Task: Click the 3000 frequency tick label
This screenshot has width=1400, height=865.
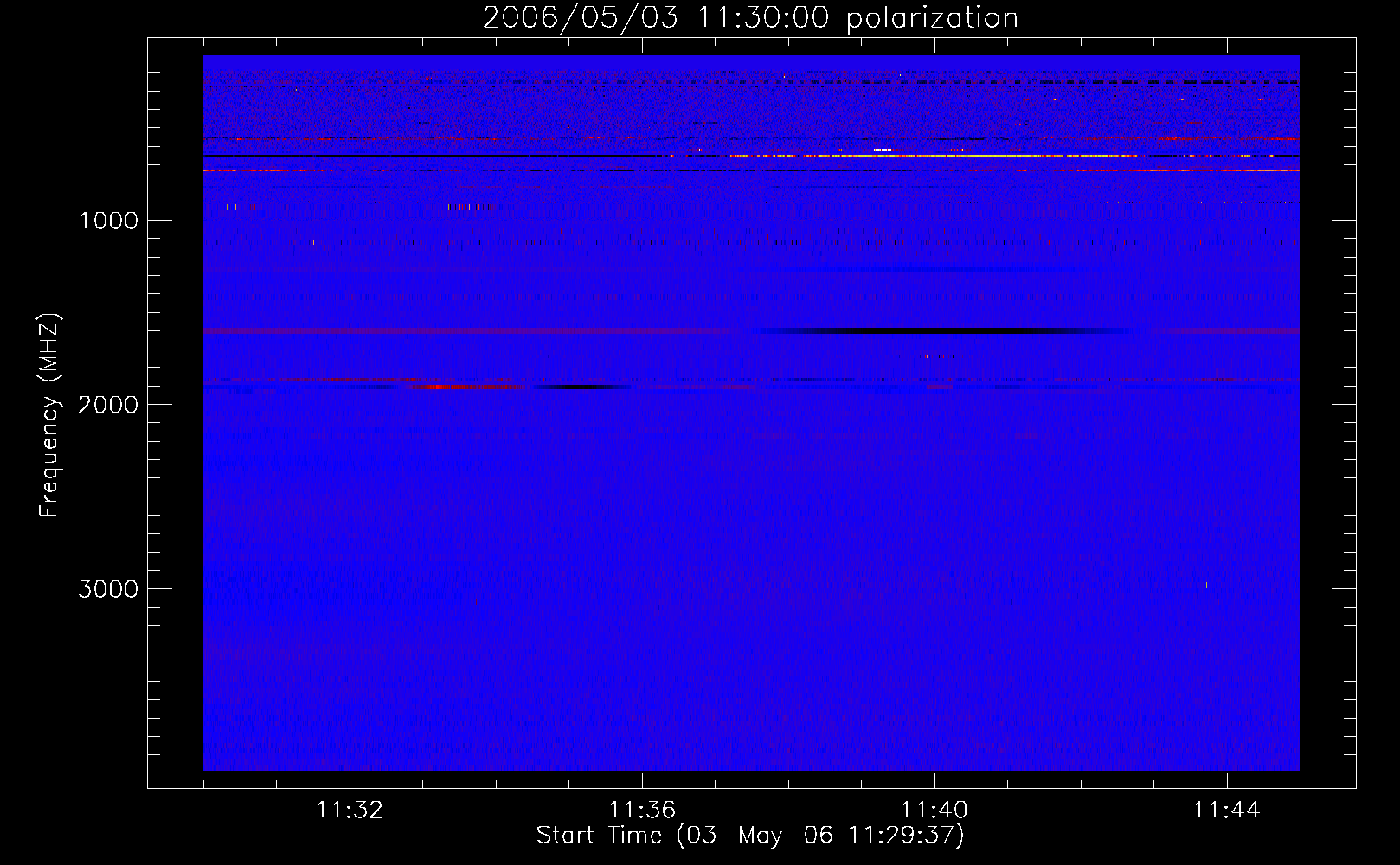Action: click(108, 589)
